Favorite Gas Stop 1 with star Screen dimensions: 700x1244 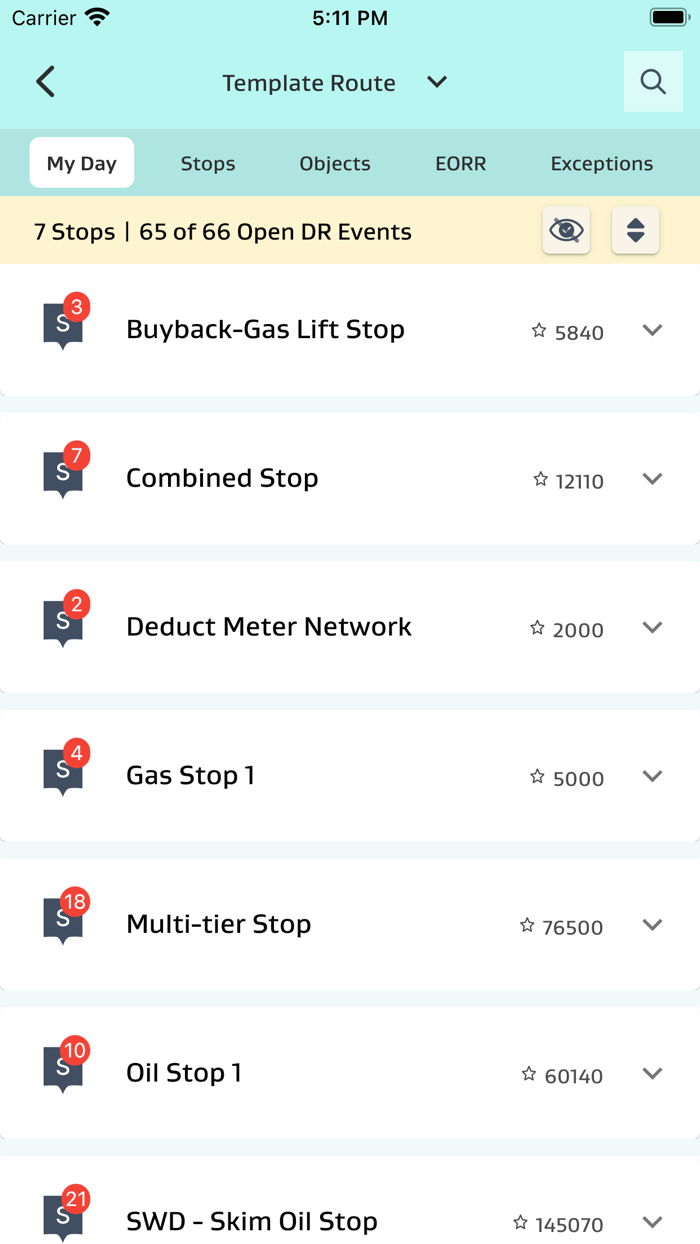tap(537, 777)
